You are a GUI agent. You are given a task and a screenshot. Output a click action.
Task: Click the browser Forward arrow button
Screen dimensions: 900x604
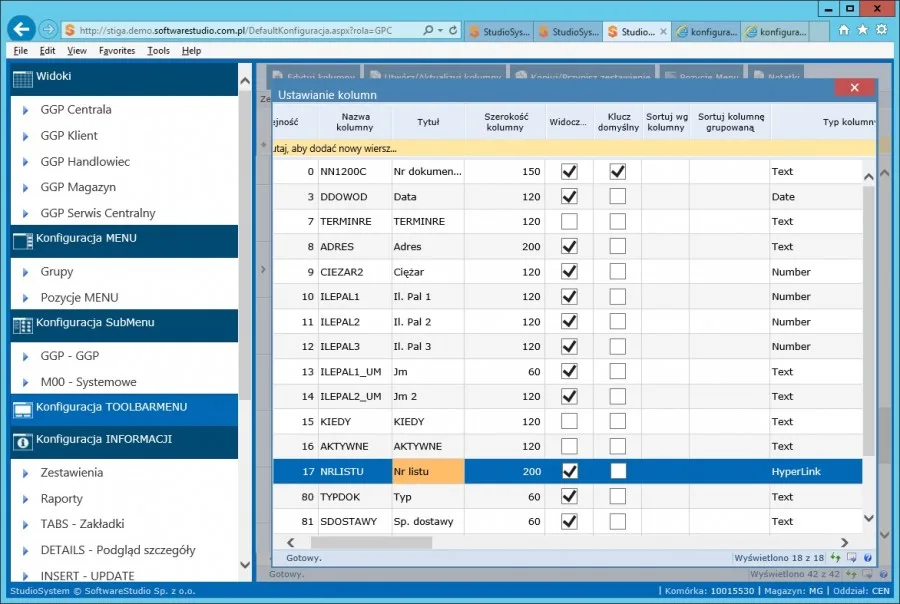click(x=48, y=29)
